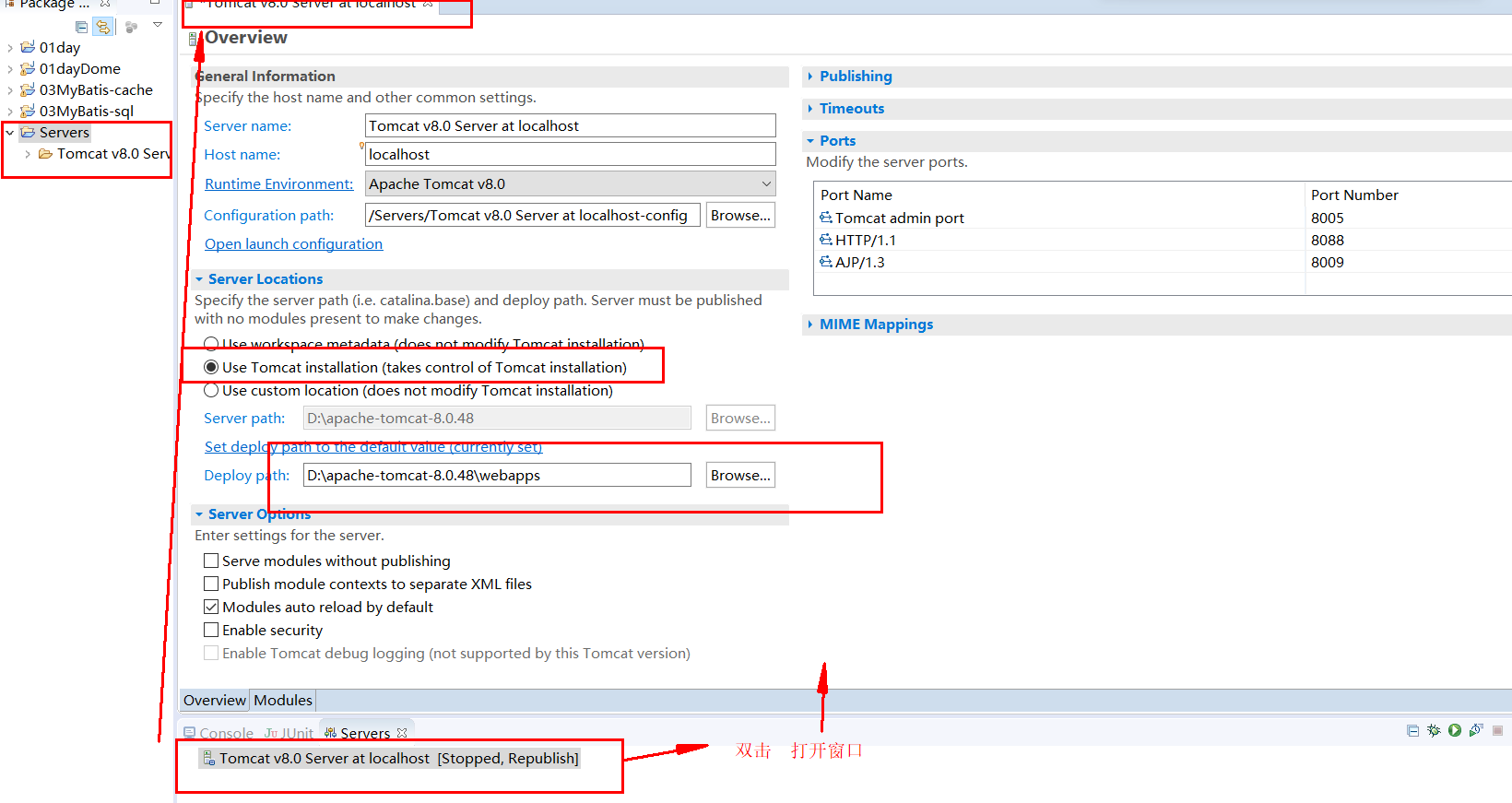Screen dimensions: 1512x803
Task: Click the Collapse All icon in Package Explorer
Action: (x=82, y=27)
